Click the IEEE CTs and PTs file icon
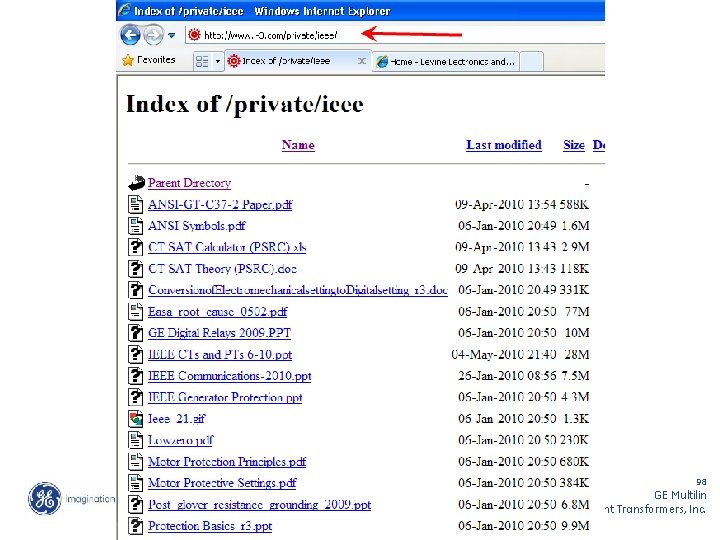 tap(135, 354)
